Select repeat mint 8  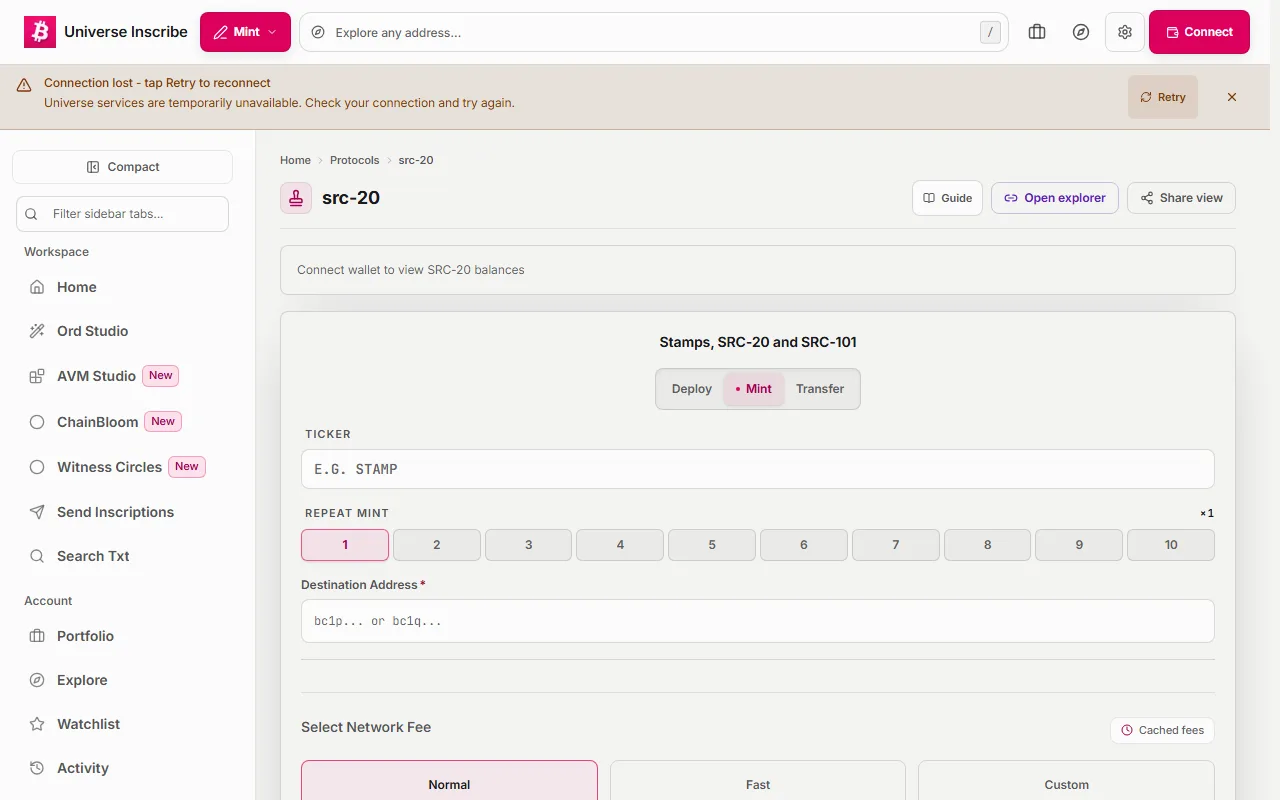[988, 545]
